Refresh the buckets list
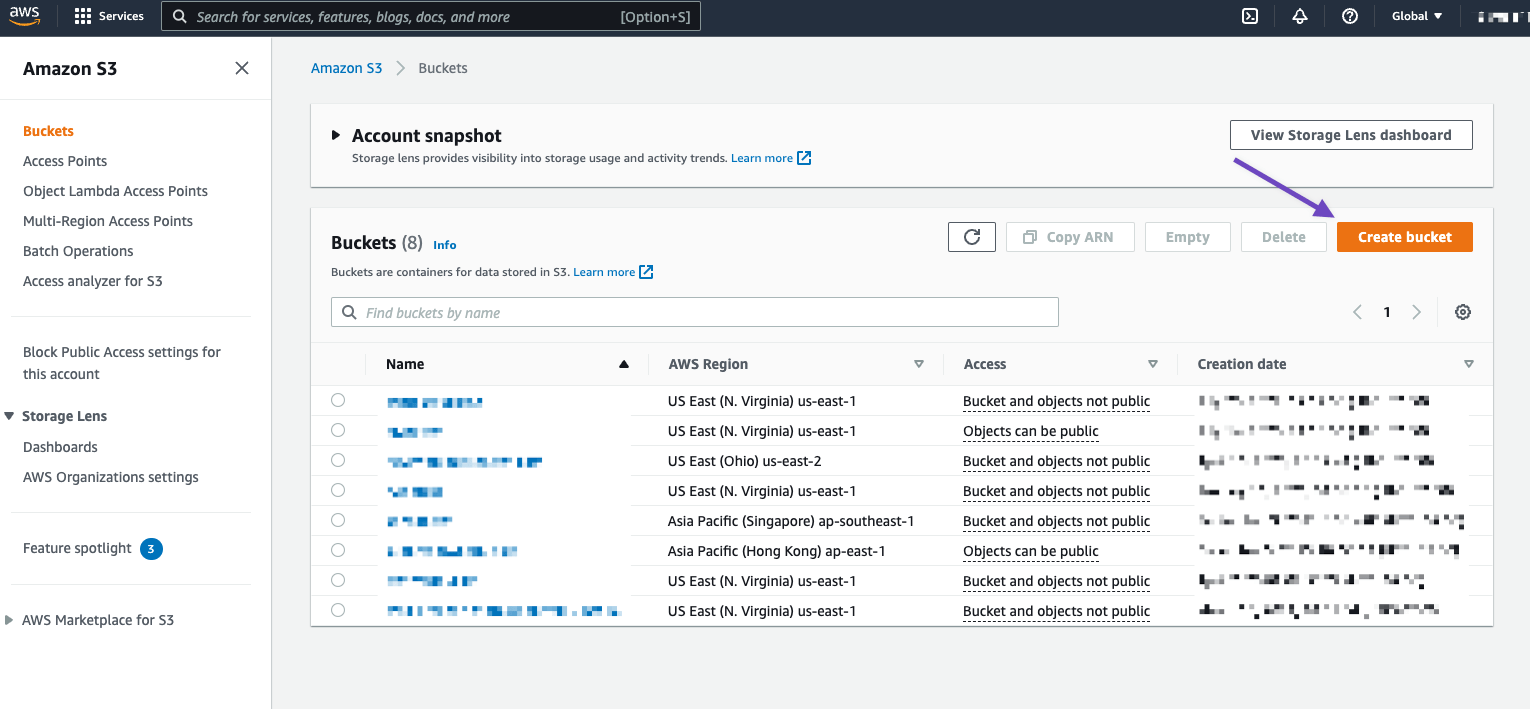The width and height of the screenshot is (1530, 709). pos(971,236)
